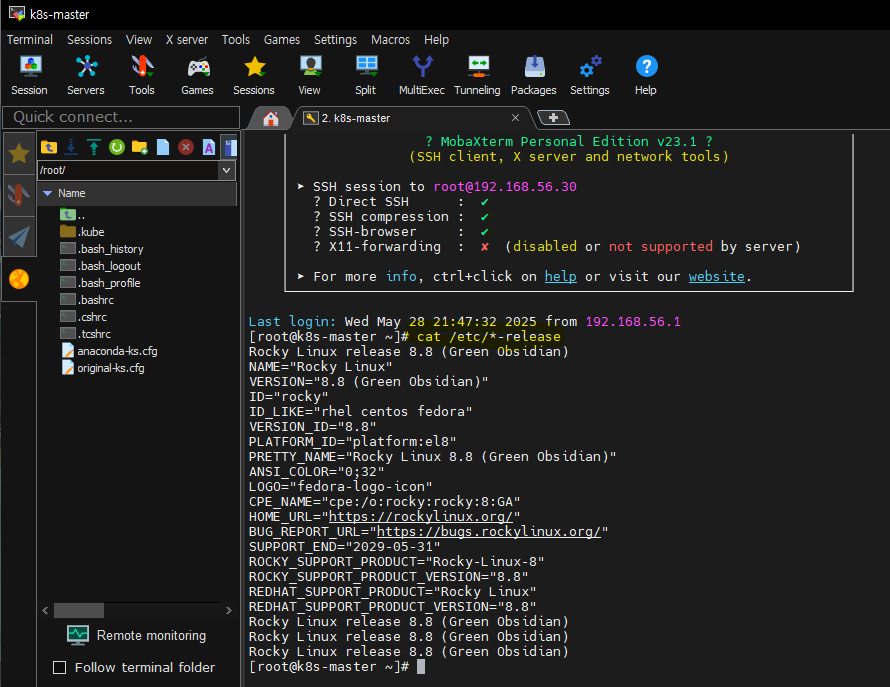Create new folder using SFTP toolbar icon
The image size is (890, 687).
pos(140,147)
